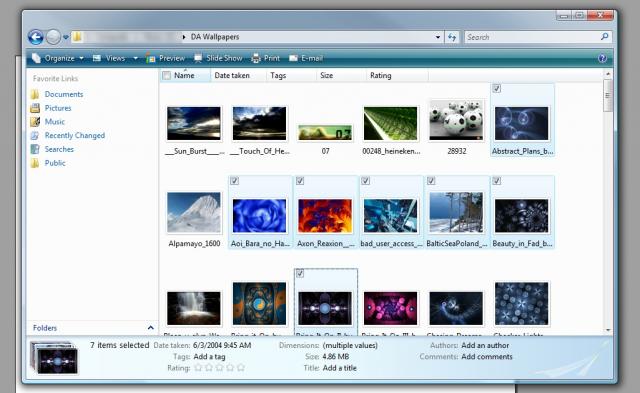Start the Slide Show
Viewport: 640px width, 393px height.
pos(218,58)
